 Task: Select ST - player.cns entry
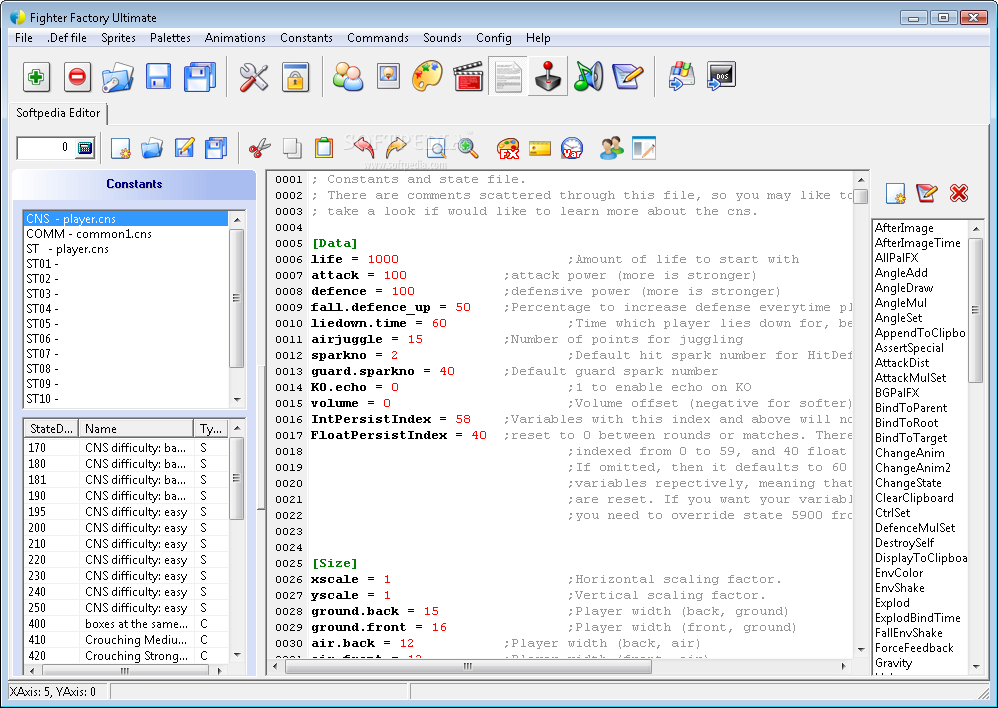coord(126,249)
